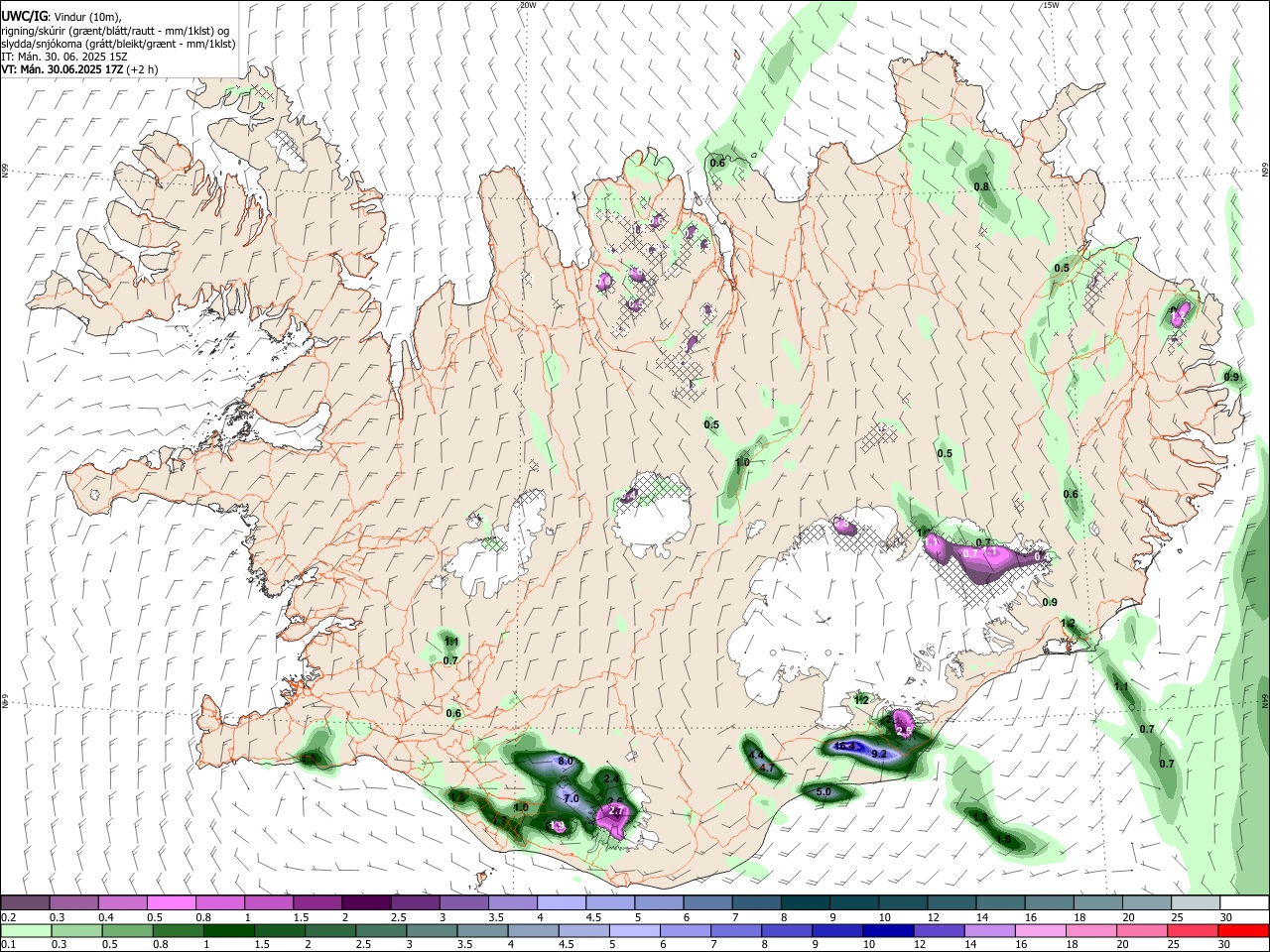
Task: Click the '4.4' precipitation value on the map
Action: 756,756
